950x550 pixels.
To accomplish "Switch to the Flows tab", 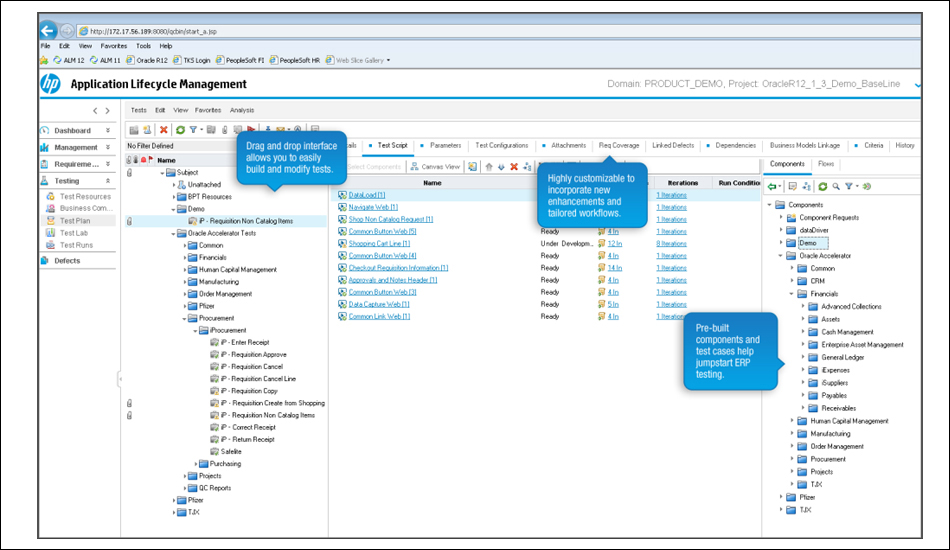I will 826,164.
